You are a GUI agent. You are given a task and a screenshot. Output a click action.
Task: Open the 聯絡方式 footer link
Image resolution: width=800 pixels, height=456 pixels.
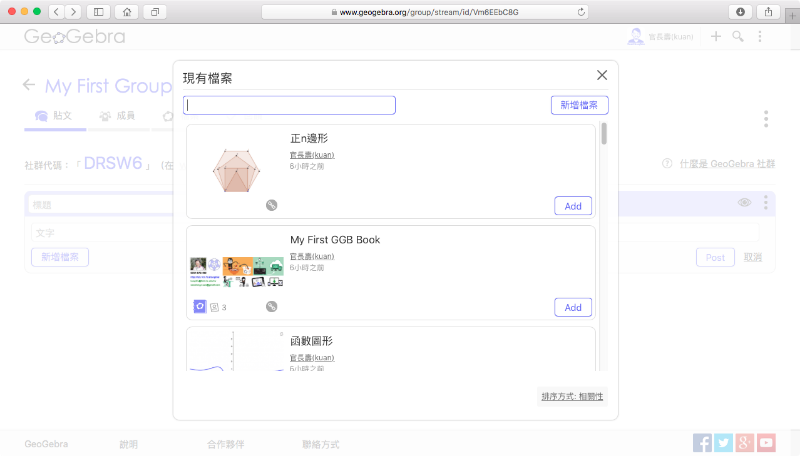[320, 444]
